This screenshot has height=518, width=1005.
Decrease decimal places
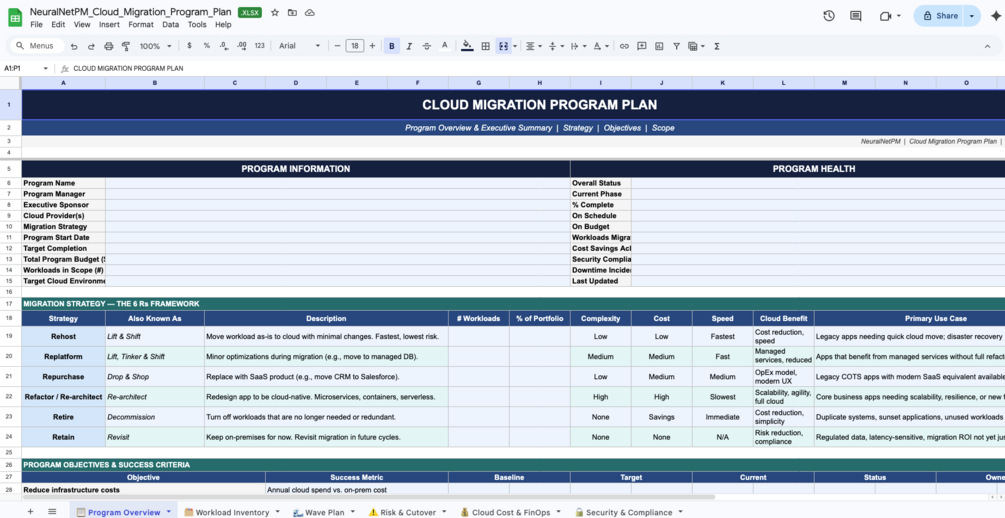224,46
